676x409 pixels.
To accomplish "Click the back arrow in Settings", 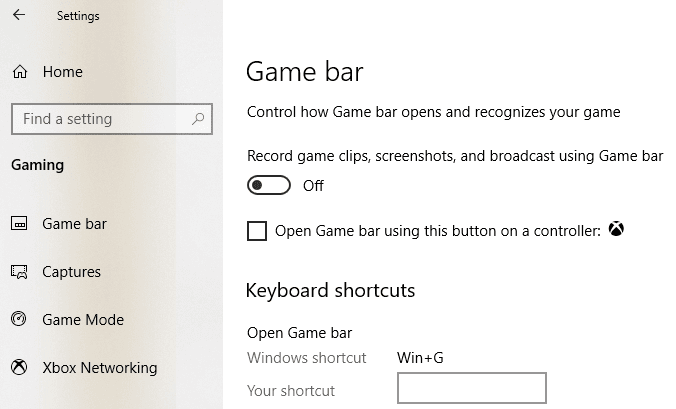I will (x=19, y=15).
